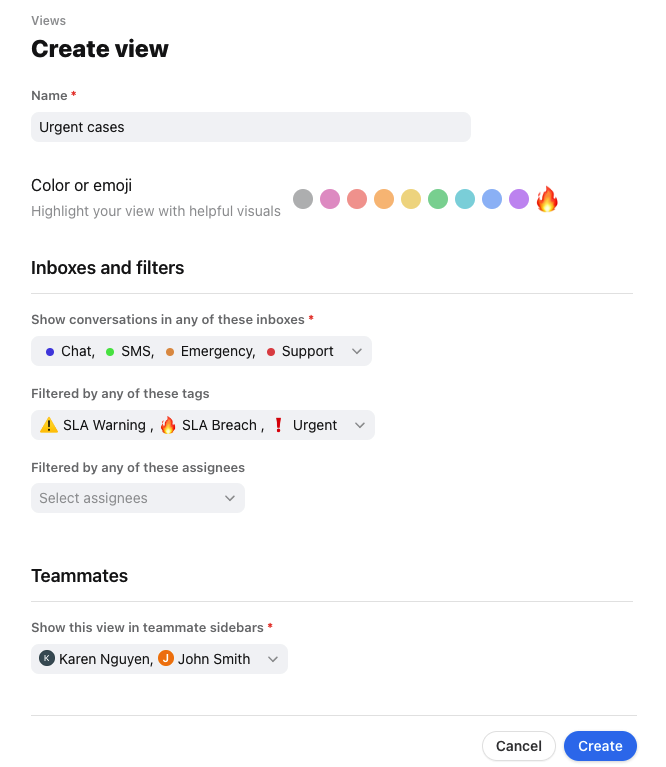Viewport: 666px width, 767px height.
Task: Click the green SMS inbox dot
Action: tap(110, 352)
